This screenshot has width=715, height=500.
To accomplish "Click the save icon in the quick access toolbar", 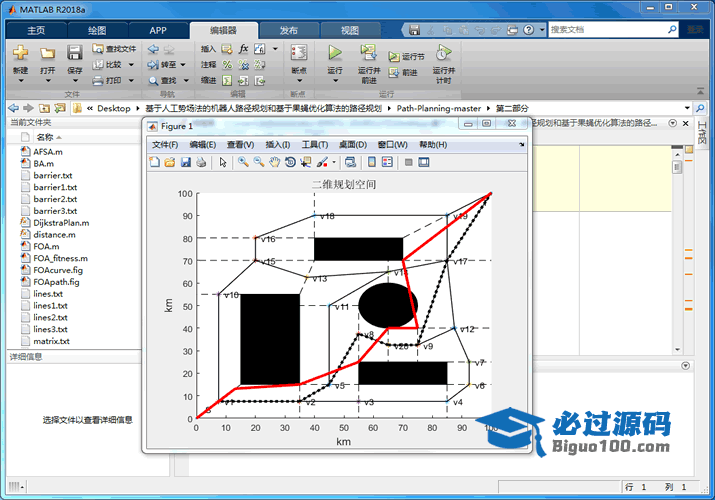I will point(414,30).
